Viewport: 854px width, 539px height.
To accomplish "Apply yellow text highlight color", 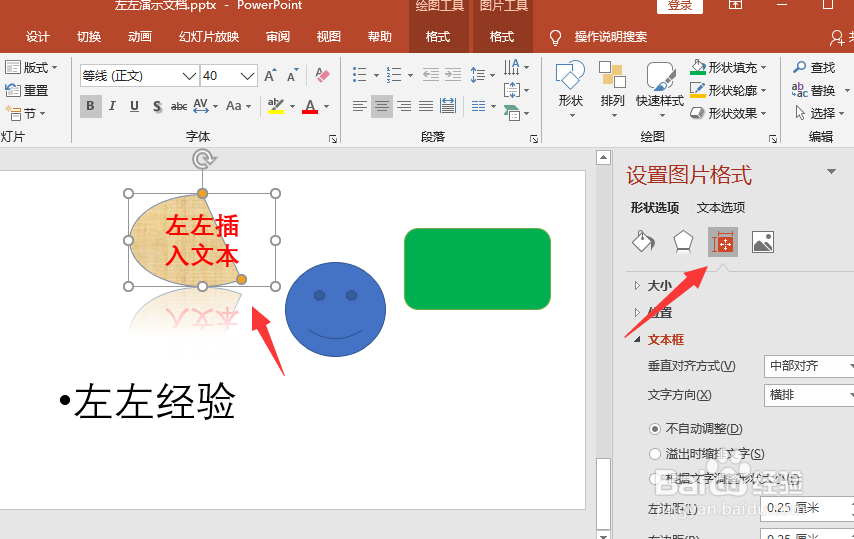I will (276, 106).
